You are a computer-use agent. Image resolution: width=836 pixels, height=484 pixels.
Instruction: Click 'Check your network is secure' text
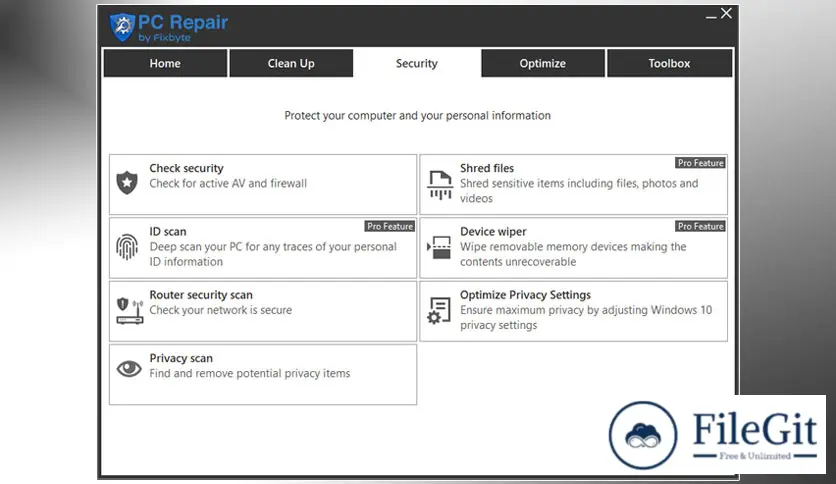click(x=221, y=310)
